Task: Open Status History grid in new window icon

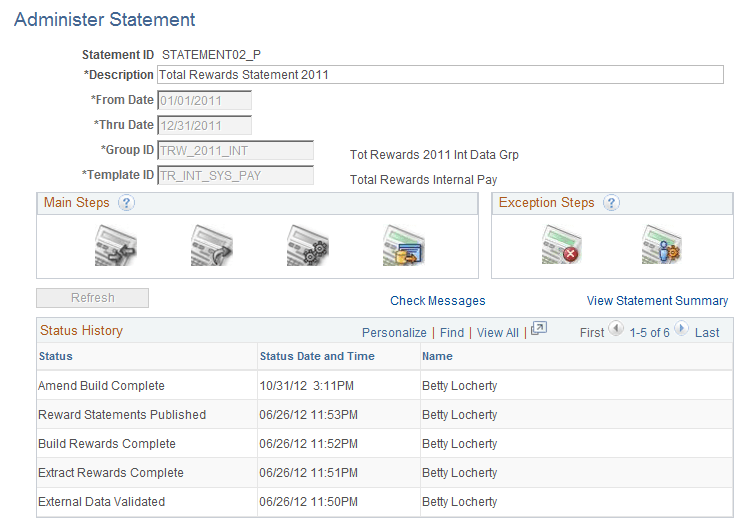Action: pos(539,328)
